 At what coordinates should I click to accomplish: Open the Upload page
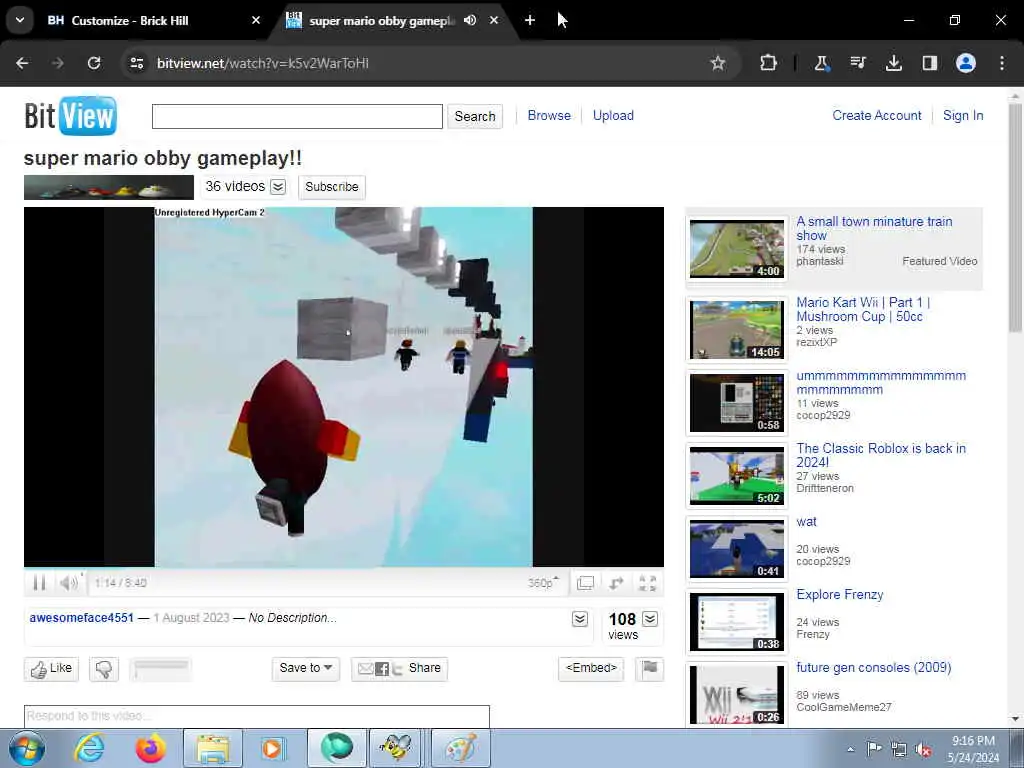[613, 116]
